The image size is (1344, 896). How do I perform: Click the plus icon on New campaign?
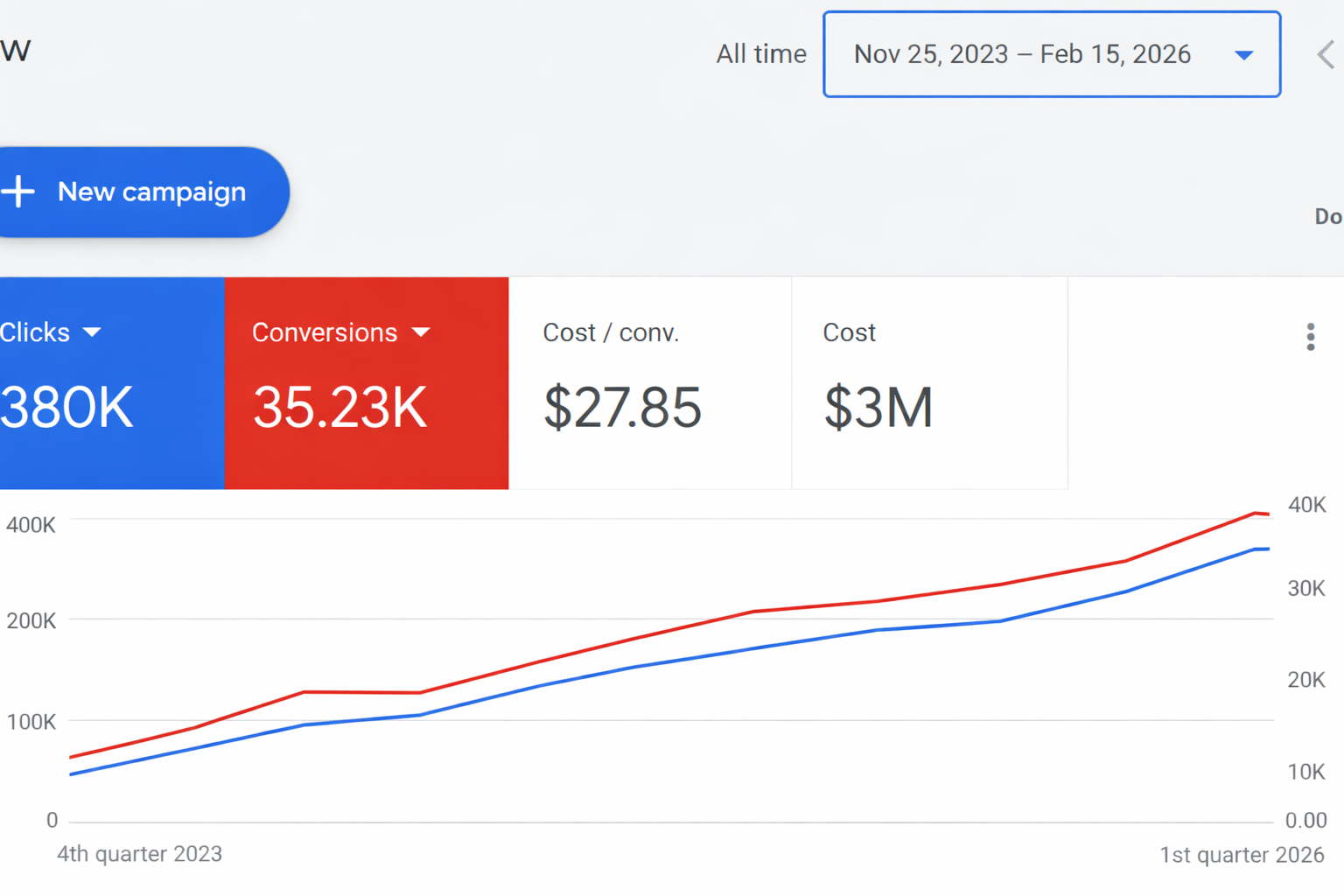click(19, 192)
